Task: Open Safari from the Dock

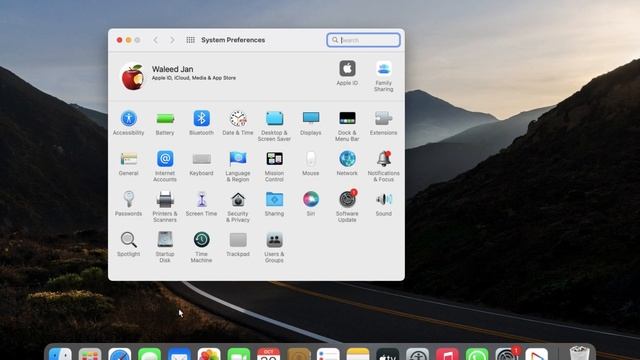Action: pos(120,353)
